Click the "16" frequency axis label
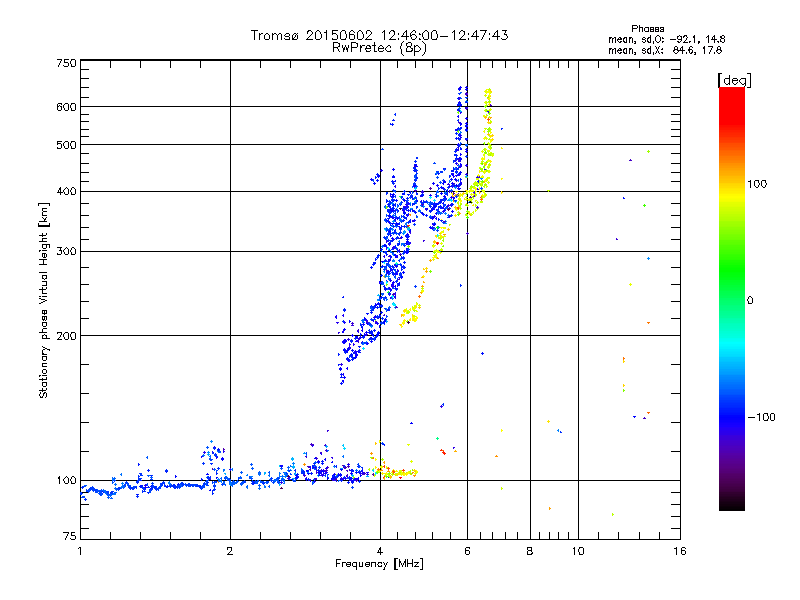This screenshot has height=600, width=800. point(680,551)
